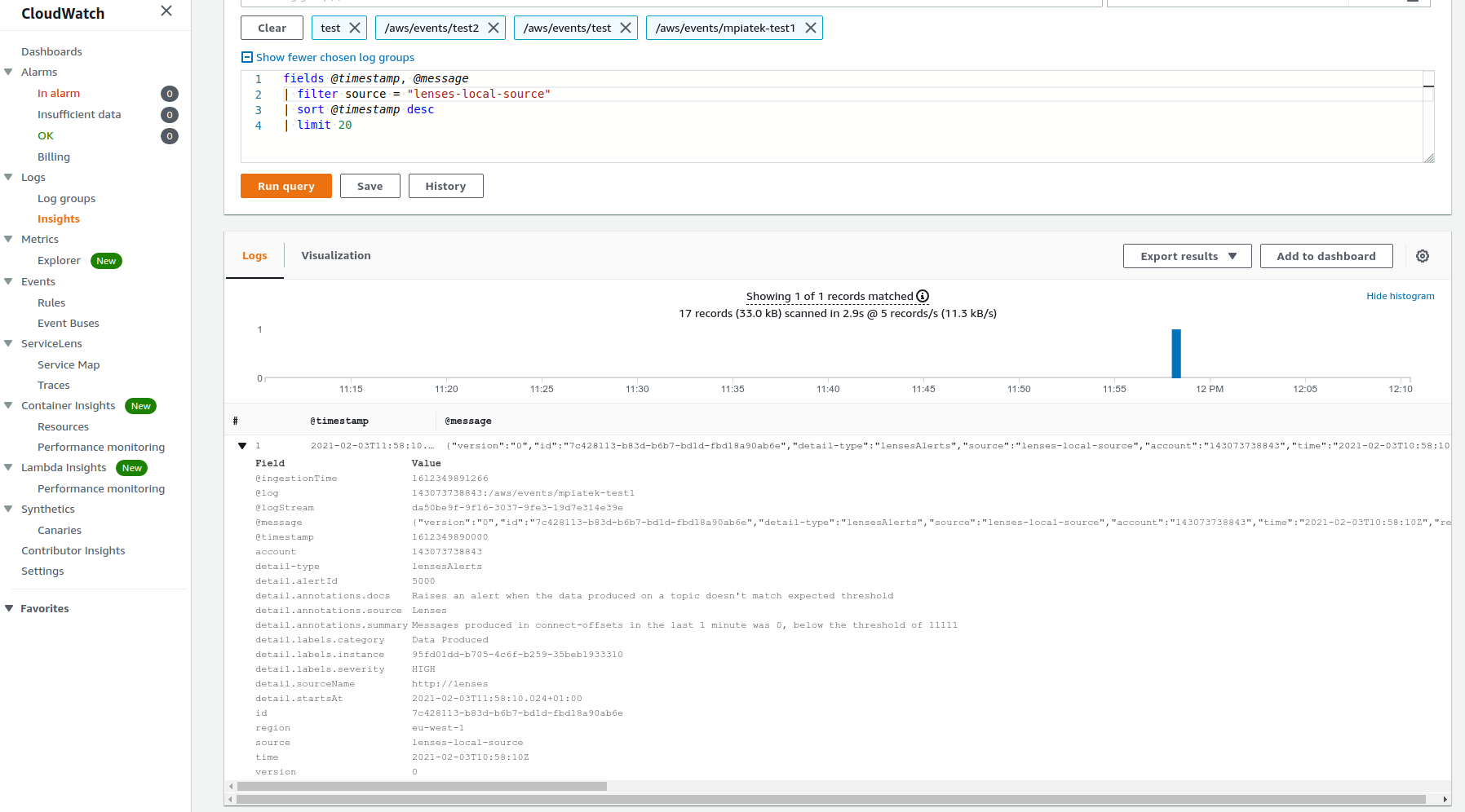Remove the /aws/events/mpiatek-test1 log group chip
The height and width of the screenshot is (812, 1465).
click(811, 28)
